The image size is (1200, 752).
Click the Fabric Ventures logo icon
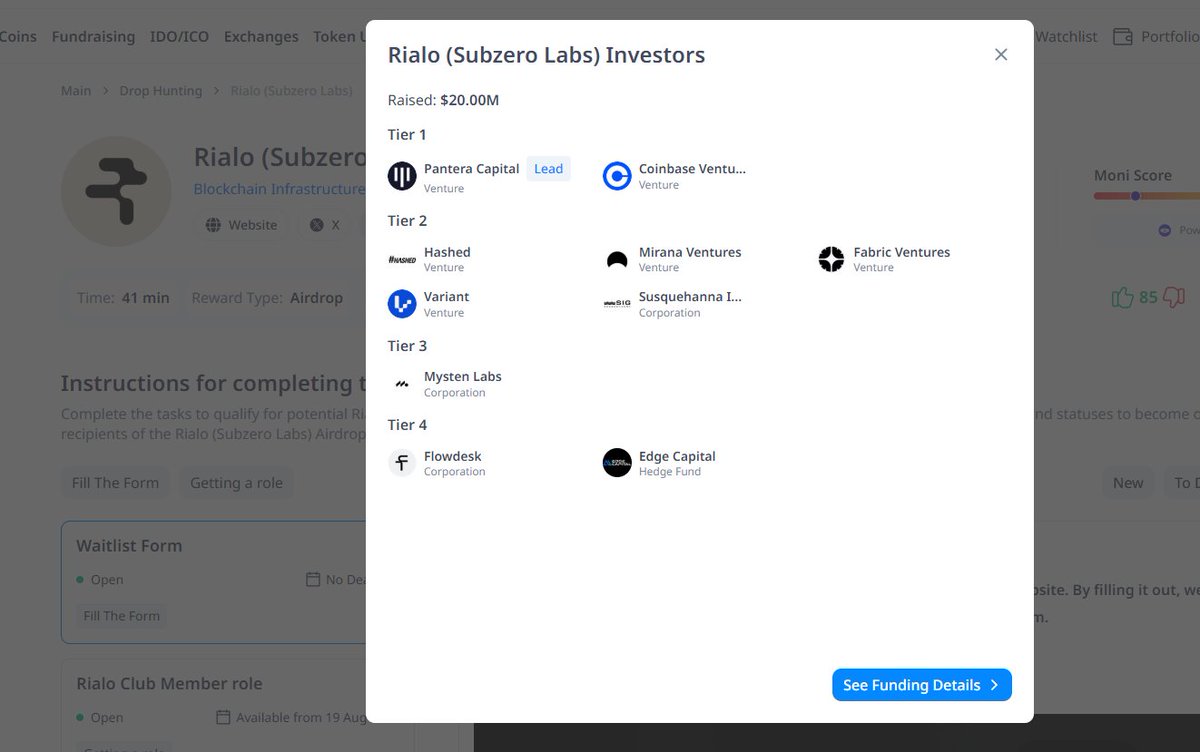[x=831, y=260]
